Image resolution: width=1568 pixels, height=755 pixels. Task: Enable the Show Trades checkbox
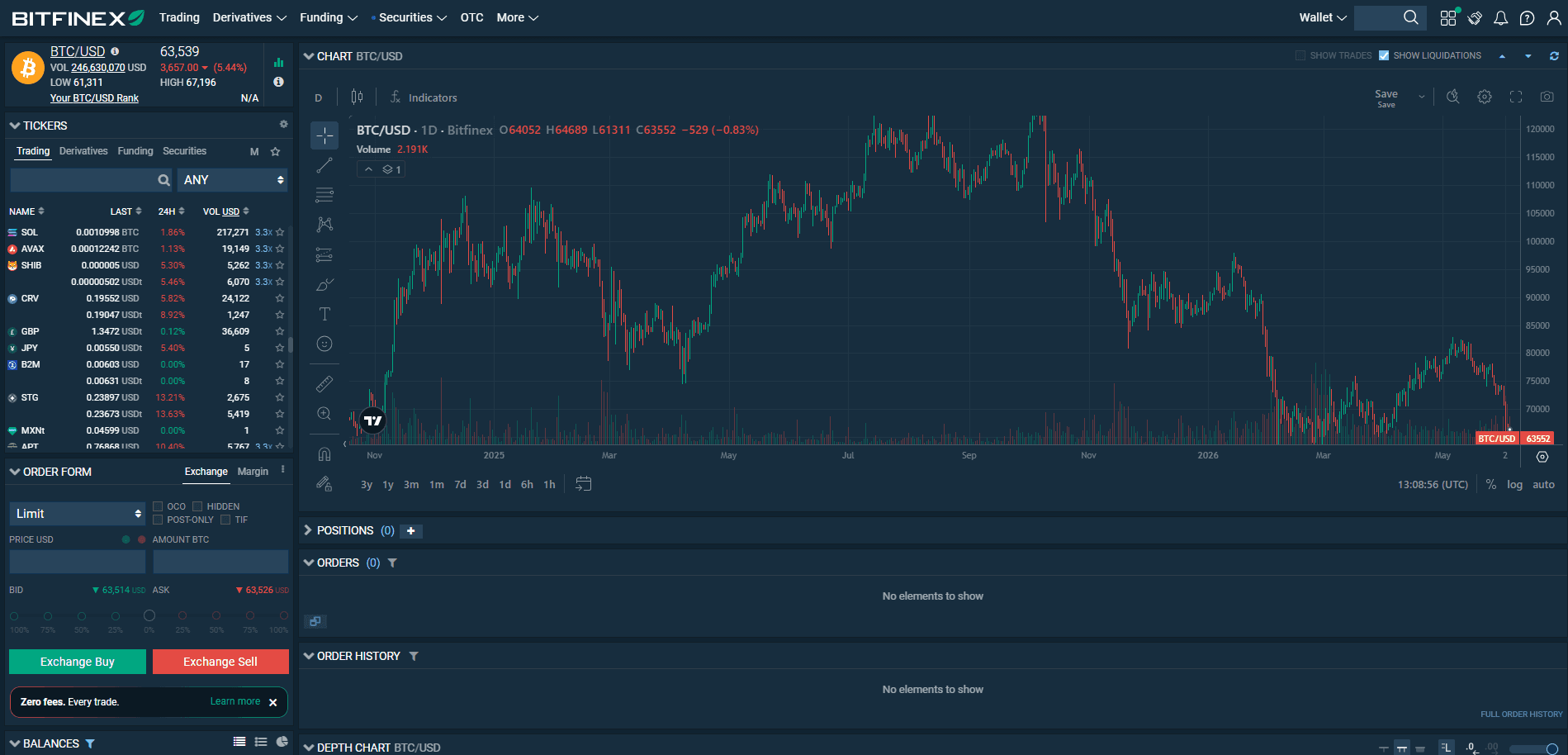[1300, 56]
